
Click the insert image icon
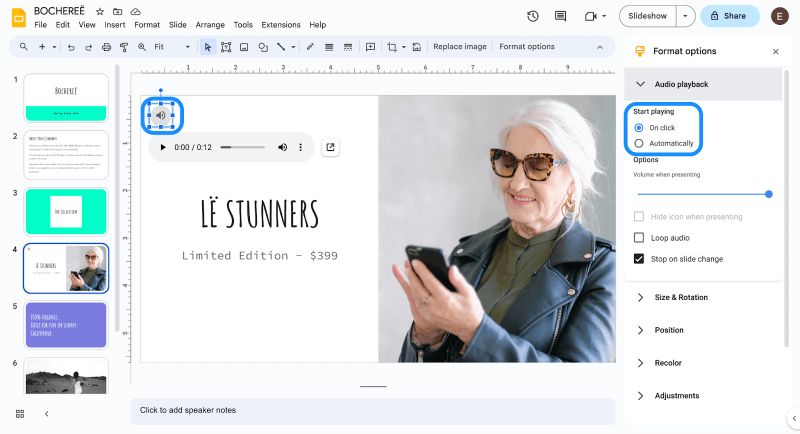coord(244,47)
